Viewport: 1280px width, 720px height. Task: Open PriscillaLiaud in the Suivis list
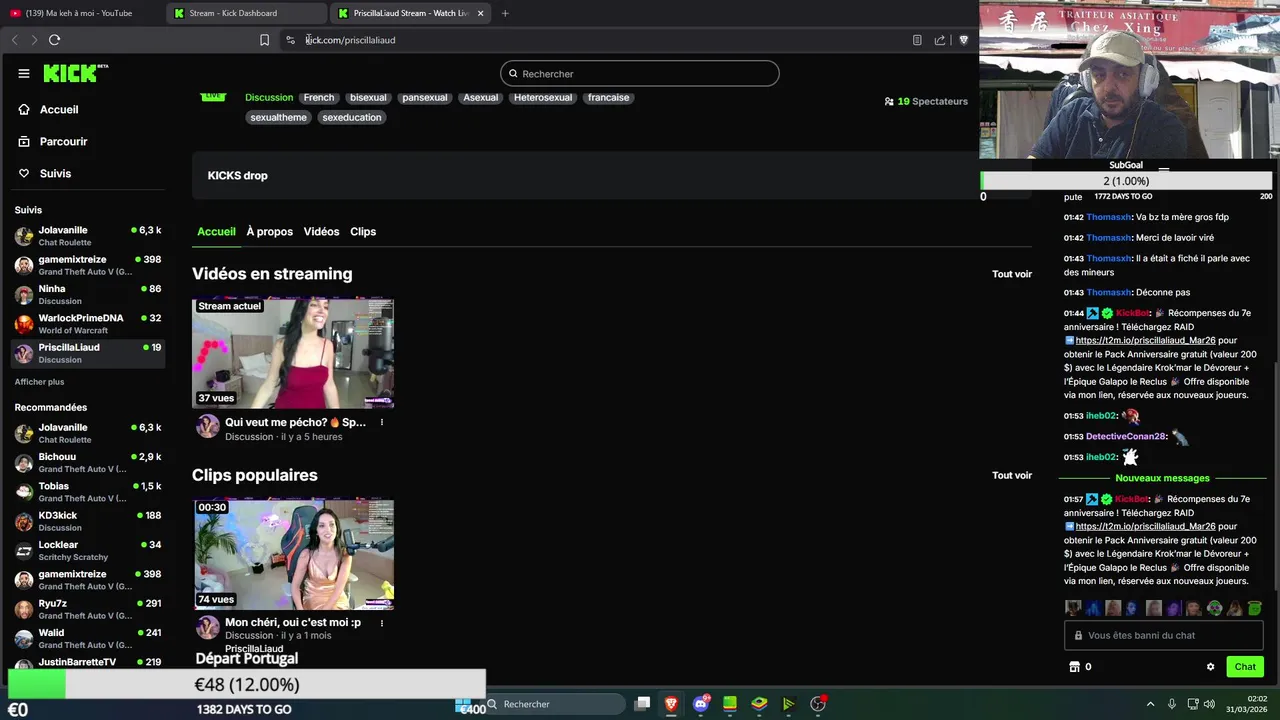(88, 353)
